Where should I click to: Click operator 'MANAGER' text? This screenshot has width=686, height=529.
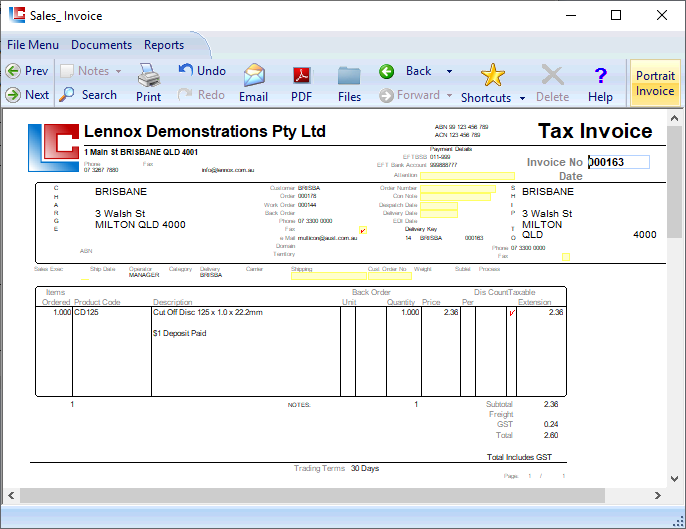144,275
